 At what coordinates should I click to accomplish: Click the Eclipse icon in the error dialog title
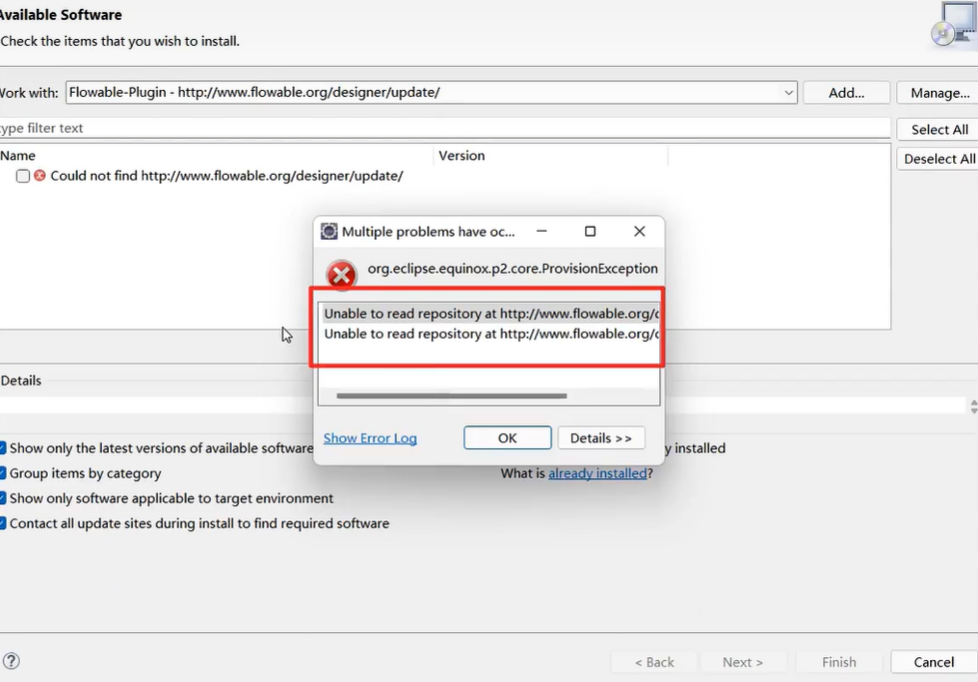(329, 231)
